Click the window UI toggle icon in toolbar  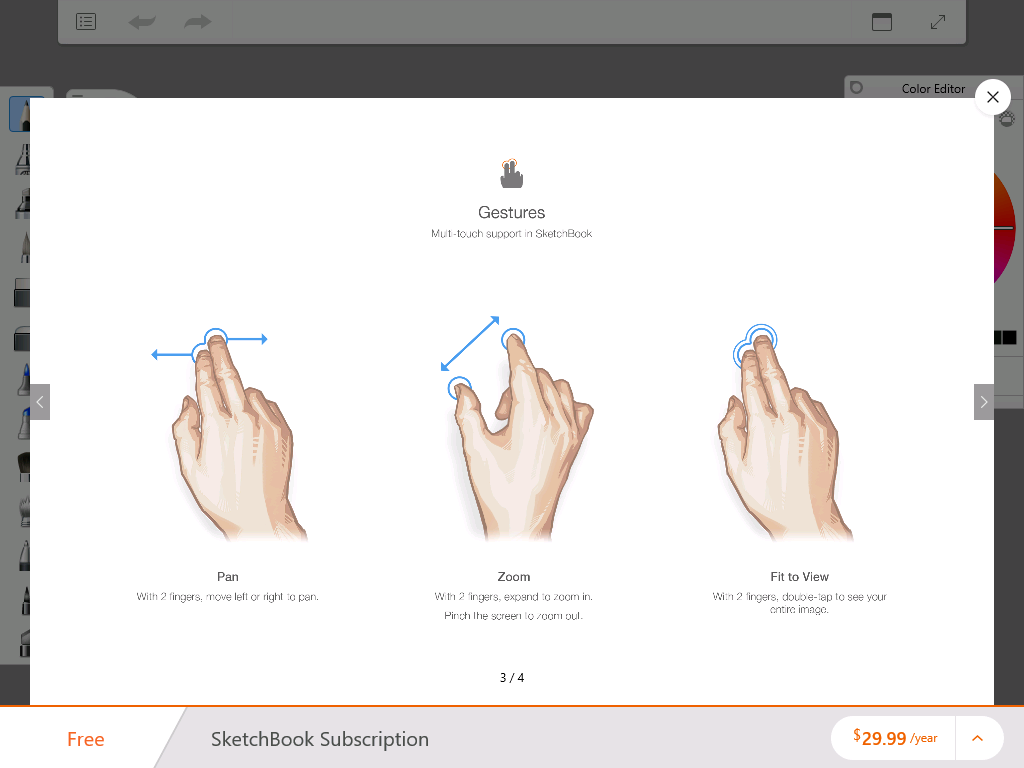[x=882, y=22]
